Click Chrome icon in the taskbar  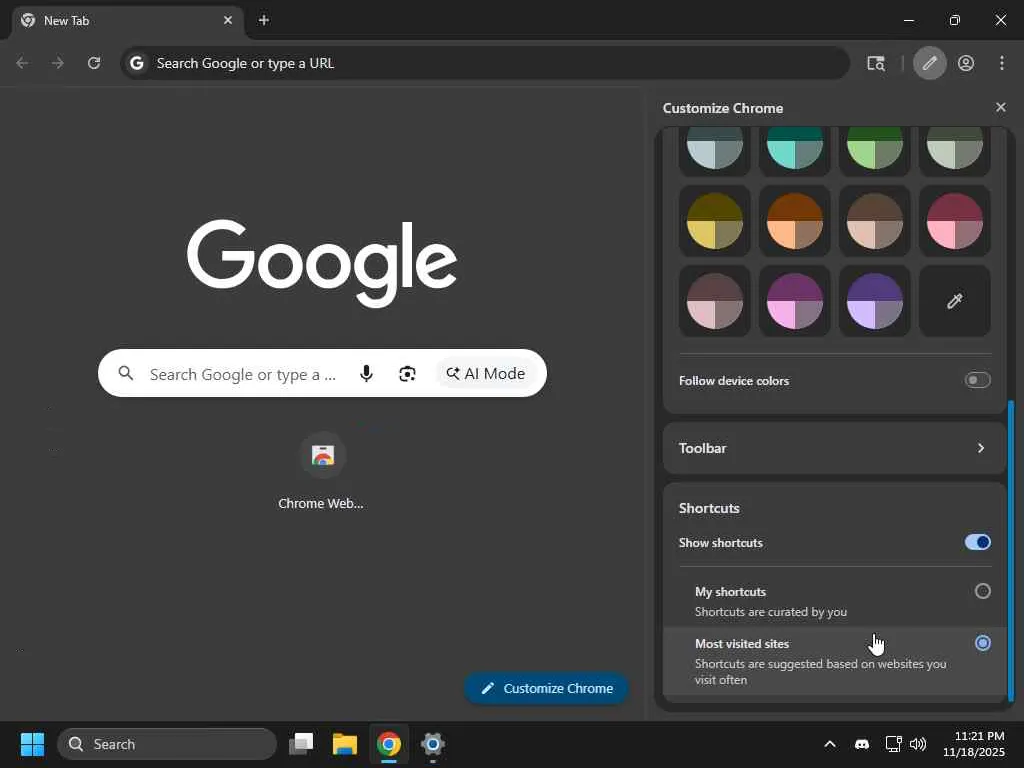pyautogui.click(x=389, y=744)
